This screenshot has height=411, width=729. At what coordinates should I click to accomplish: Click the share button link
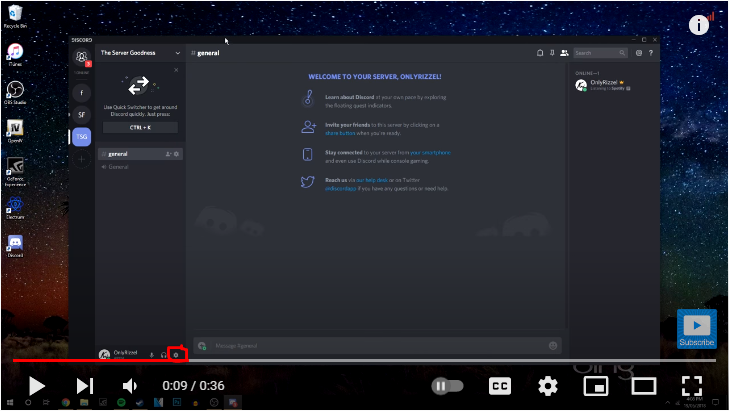(340, 133)
